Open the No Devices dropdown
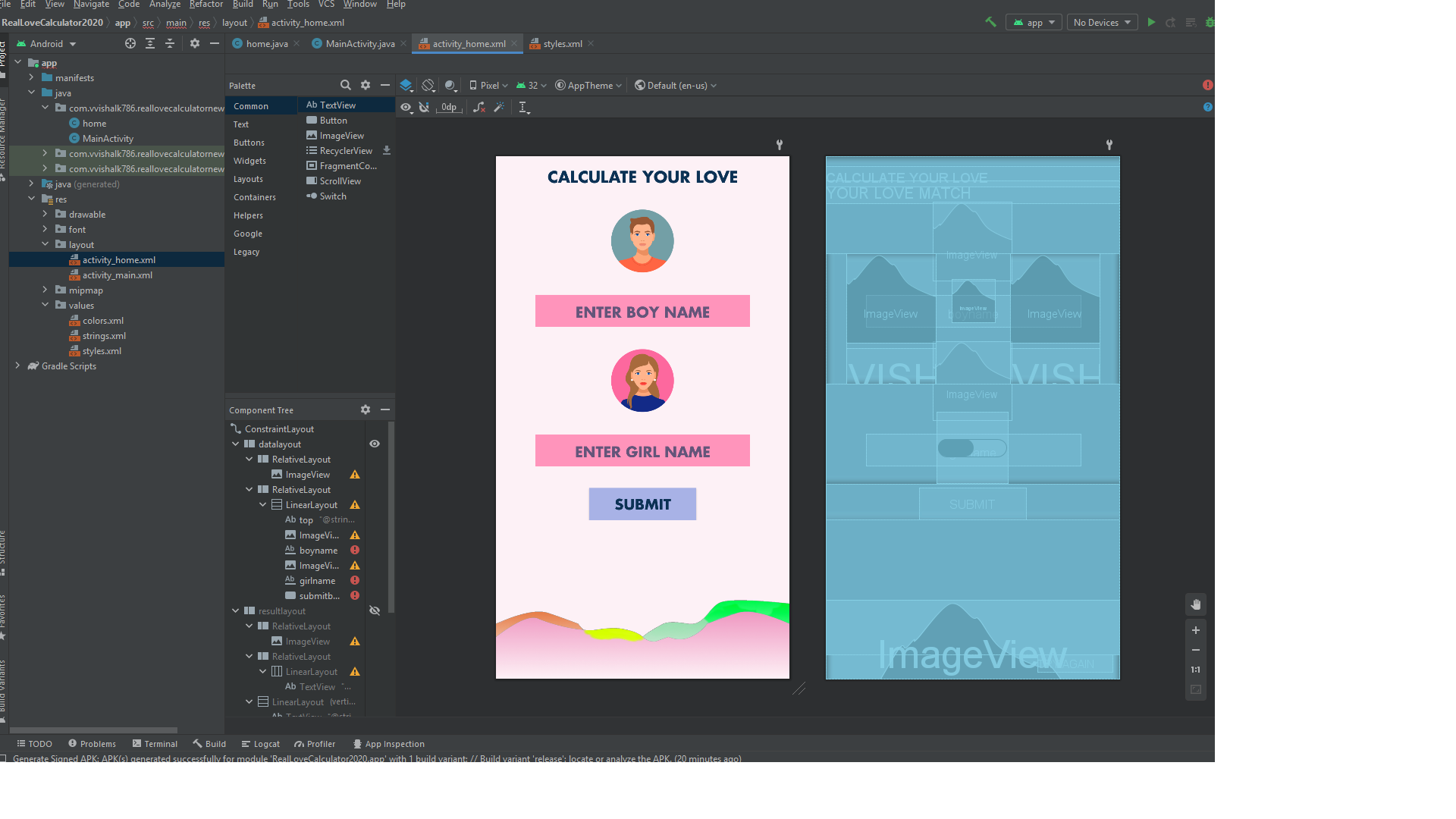This screenshot has width=1456, height=819. (1102, 22)
